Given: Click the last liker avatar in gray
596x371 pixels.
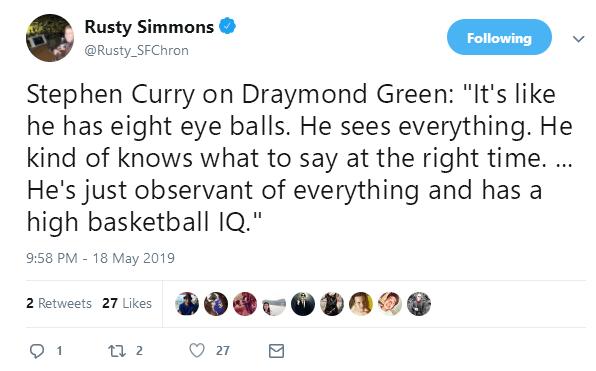Looking at the screenshot, I should (419, 304).
